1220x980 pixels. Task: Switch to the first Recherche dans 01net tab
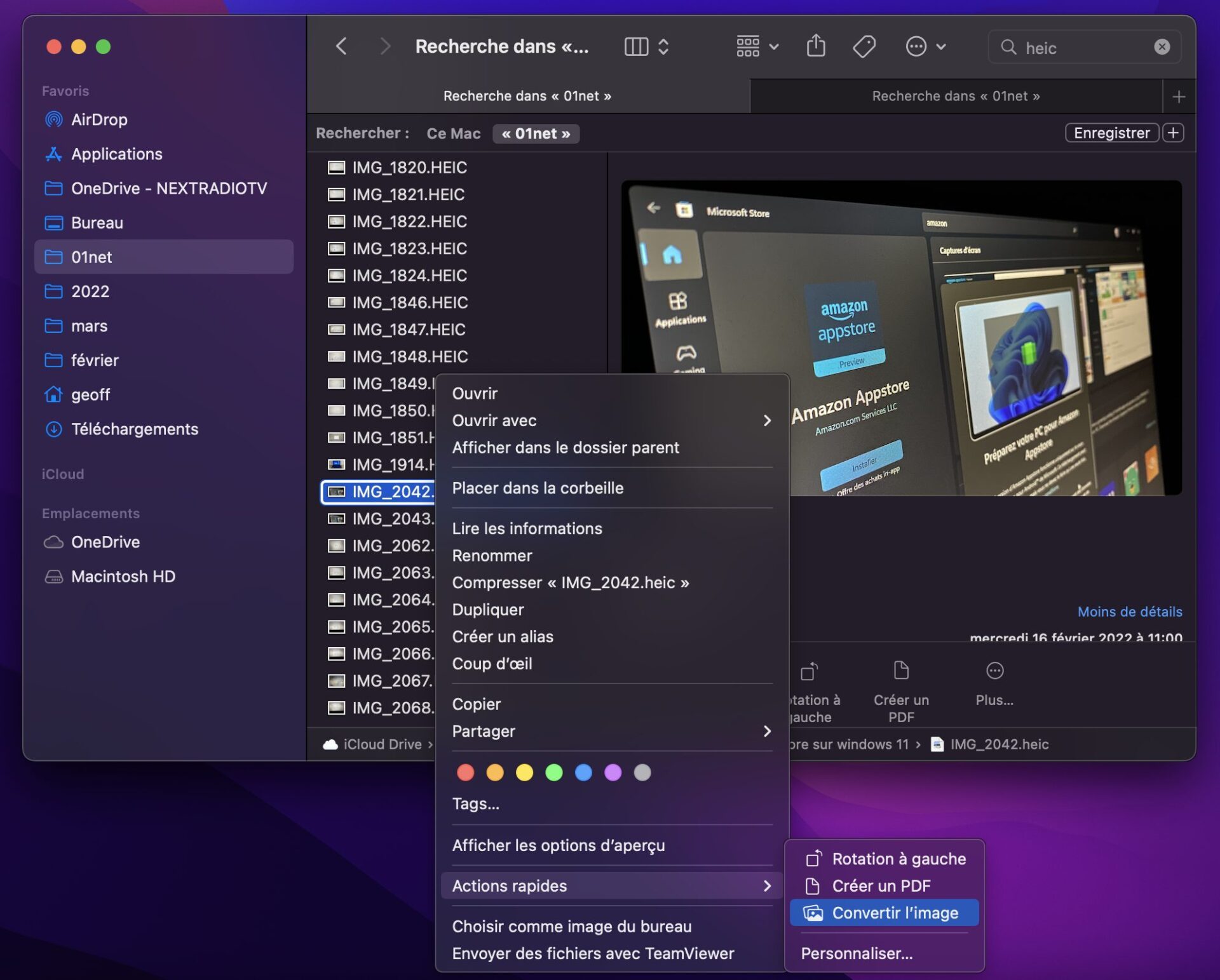(x=527, y=96)
